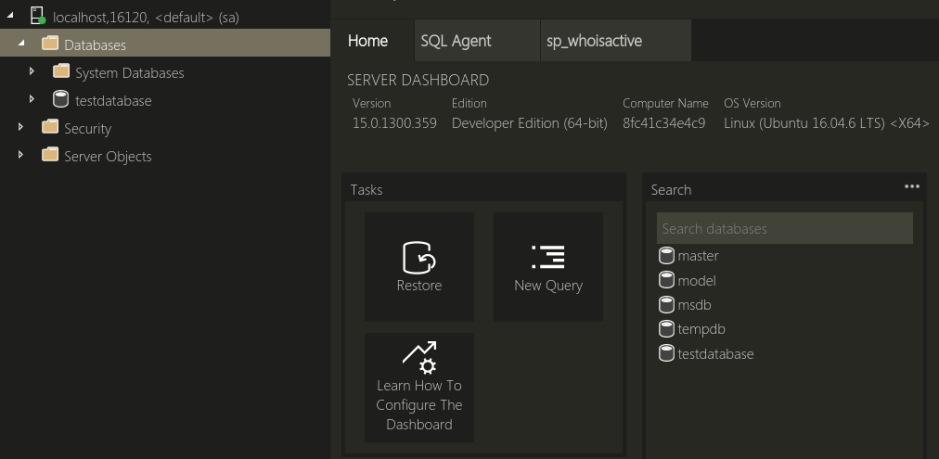The image size is (939, 459).
Task: Expand the System Databases folder arrow
Action: click(33, 72)
